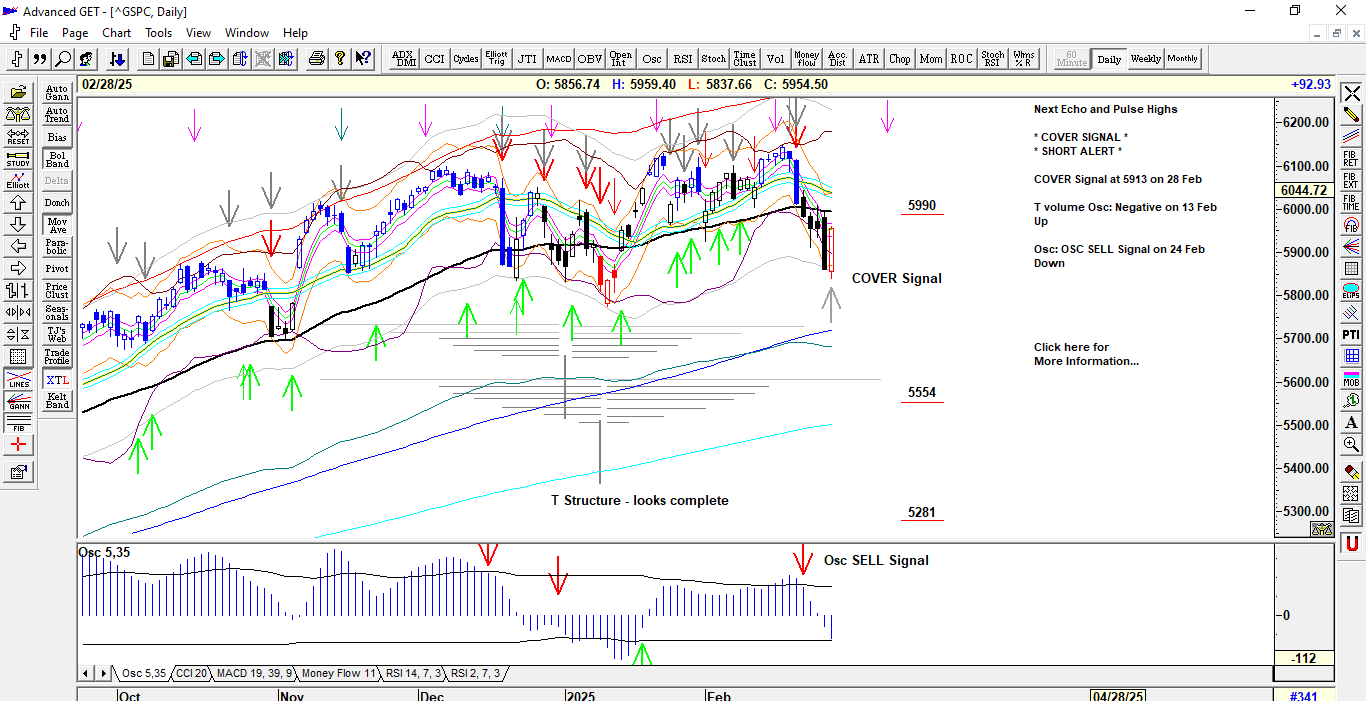Switch to the CCI 20 tab

click(191, 674)
